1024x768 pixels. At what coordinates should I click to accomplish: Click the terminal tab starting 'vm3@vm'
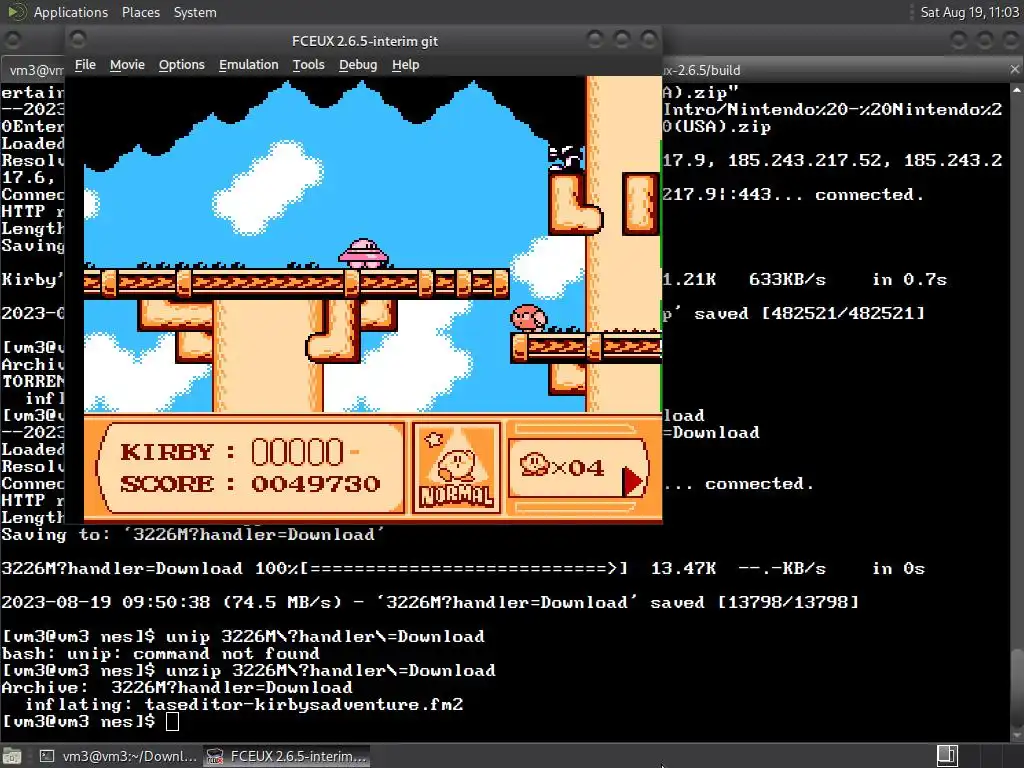(x=37, y=70)
